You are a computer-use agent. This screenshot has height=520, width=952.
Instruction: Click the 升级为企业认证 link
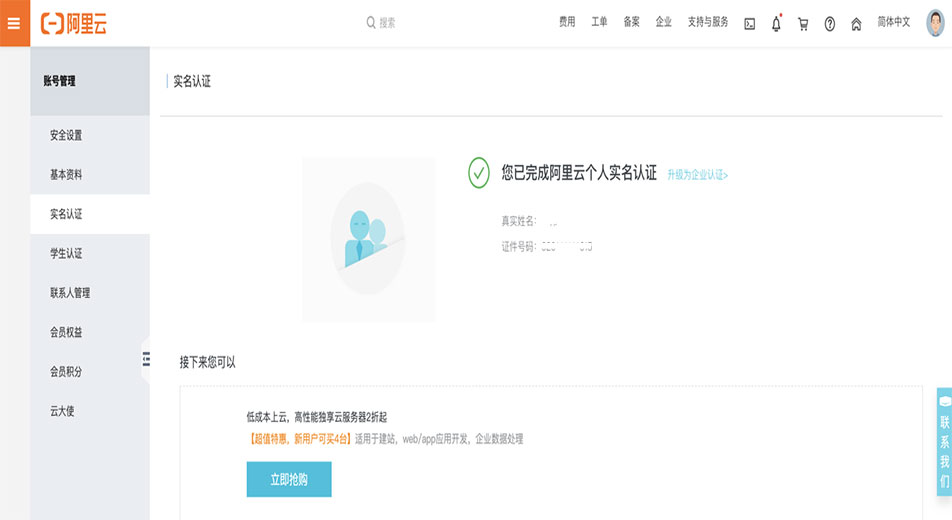[697, 175]
